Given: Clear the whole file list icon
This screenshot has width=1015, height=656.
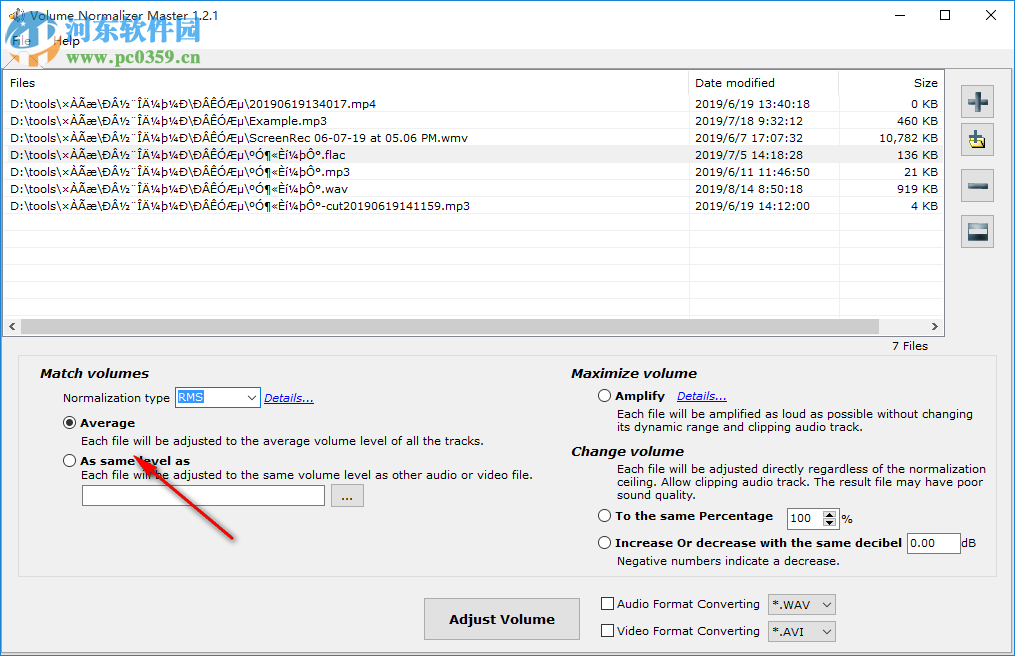Looking at the screenshot, I should pyautogui.click(x=977, y=231).
